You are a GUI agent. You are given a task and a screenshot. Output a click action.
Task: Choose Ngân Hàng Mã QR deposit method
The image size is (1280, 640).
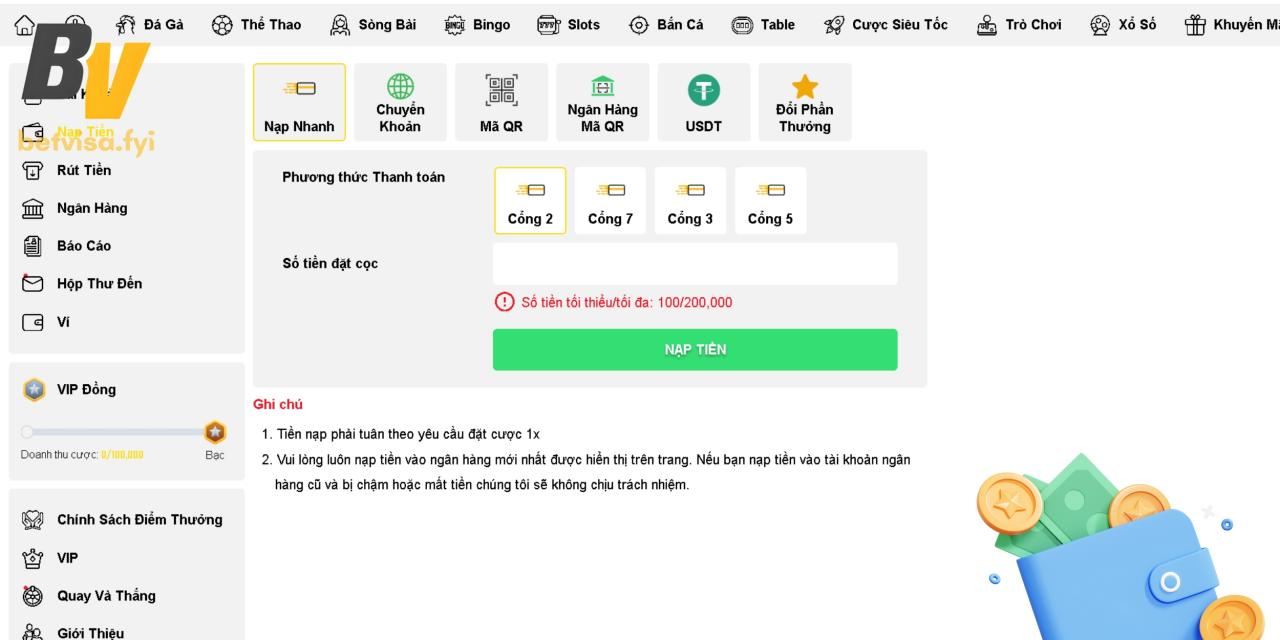602,103
